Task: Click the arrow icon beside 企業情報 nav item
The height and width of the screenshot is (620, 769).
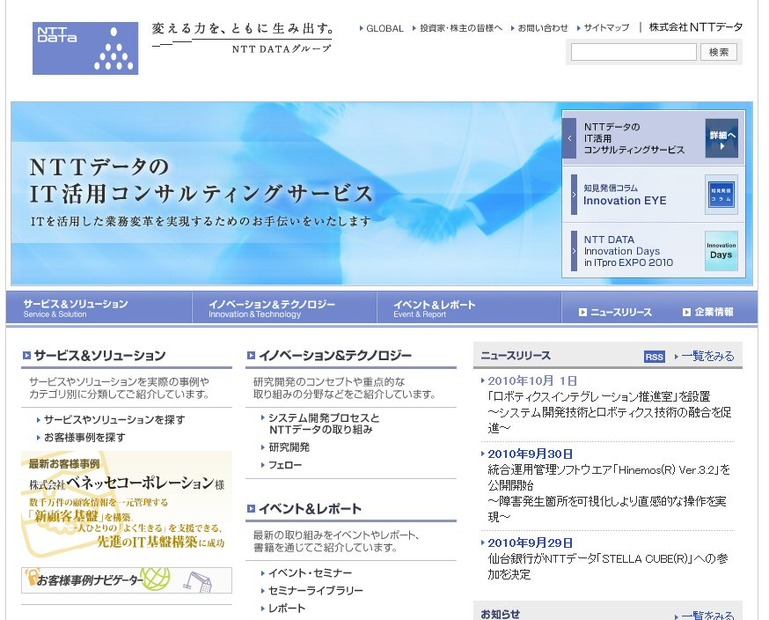Action: pyautogui.click(x=687, y=312)
